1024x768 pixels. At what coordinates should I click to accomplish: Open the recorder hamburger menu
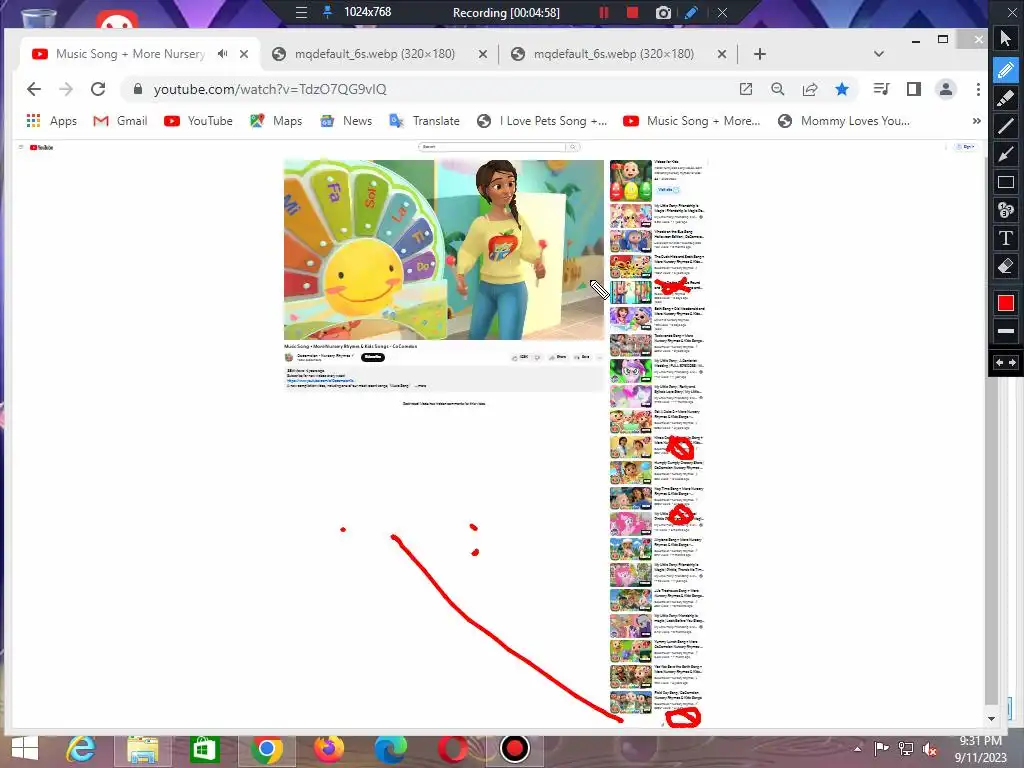click(x=301, y=12)
